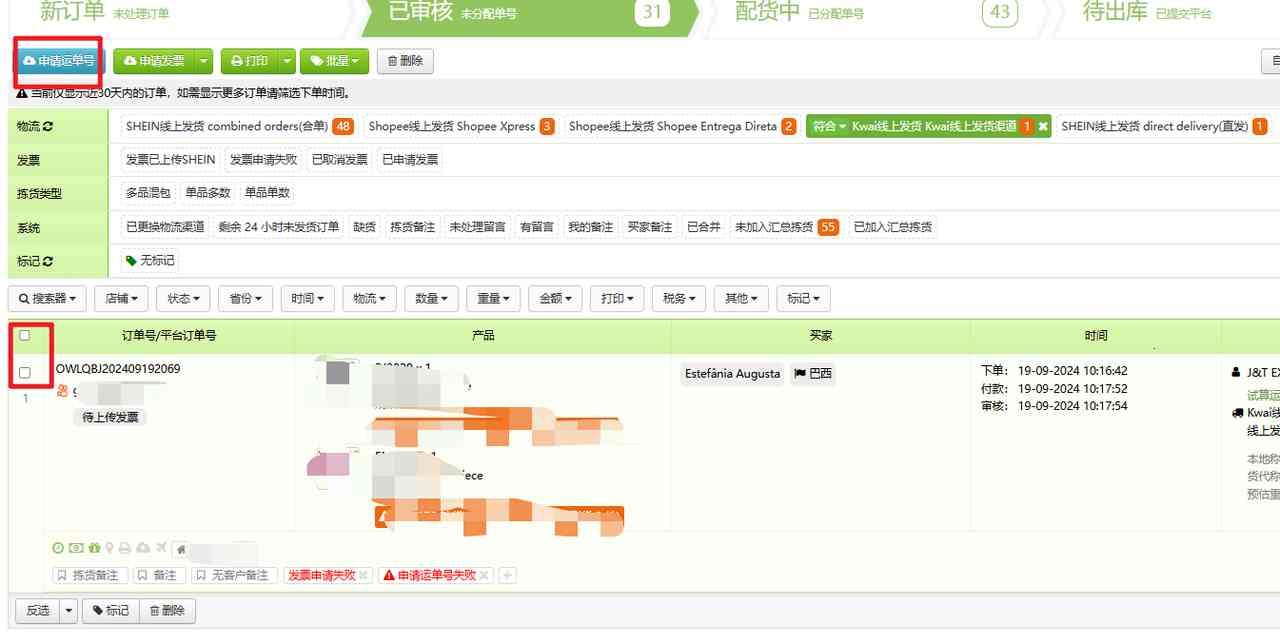The height and width of the screenshot is (644, 1280).
Task: Check the box for order OWLQBJ202409192069
Action: [25, 373]
